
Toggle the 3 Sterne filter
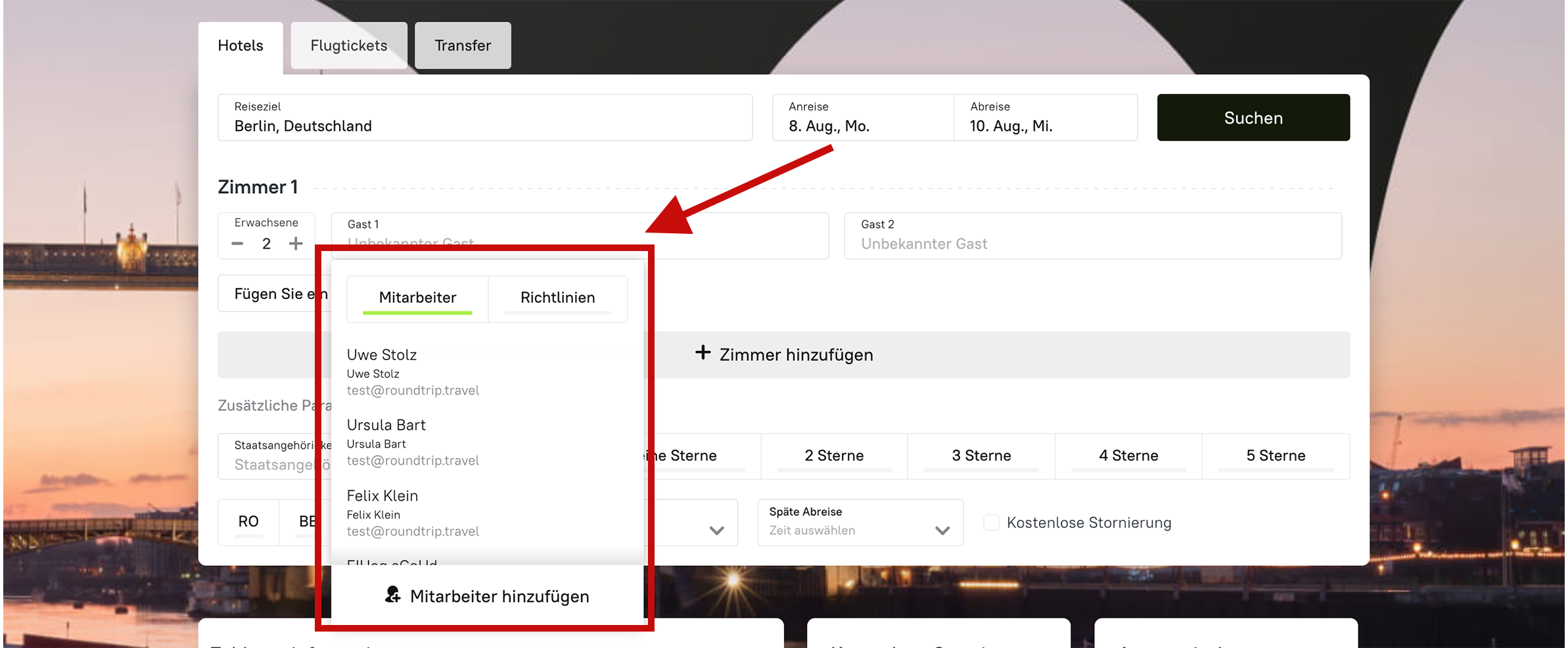pos(981,455)
